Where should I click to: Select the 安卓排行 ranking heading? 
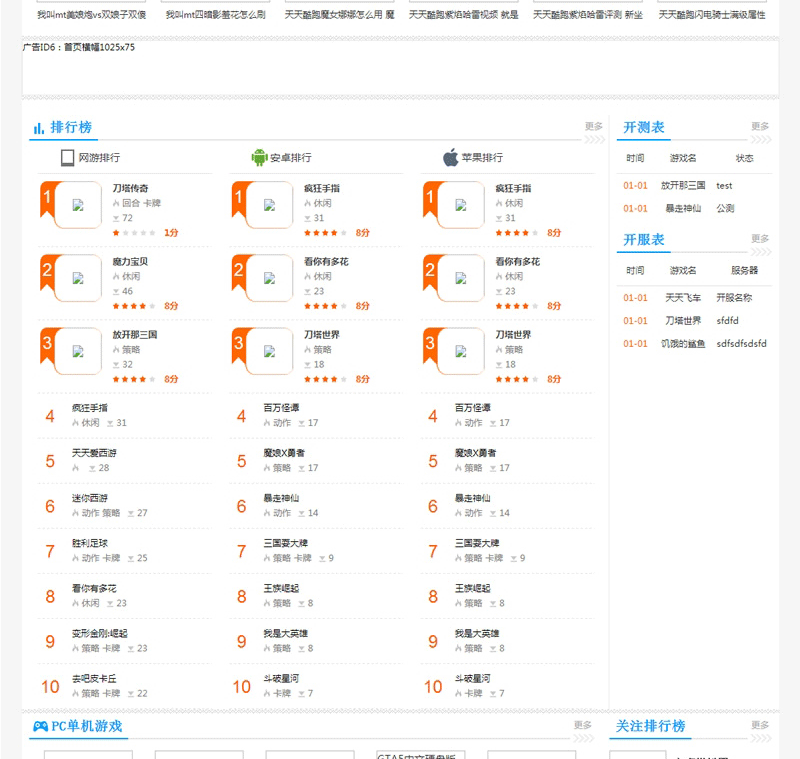click(291, 158)
